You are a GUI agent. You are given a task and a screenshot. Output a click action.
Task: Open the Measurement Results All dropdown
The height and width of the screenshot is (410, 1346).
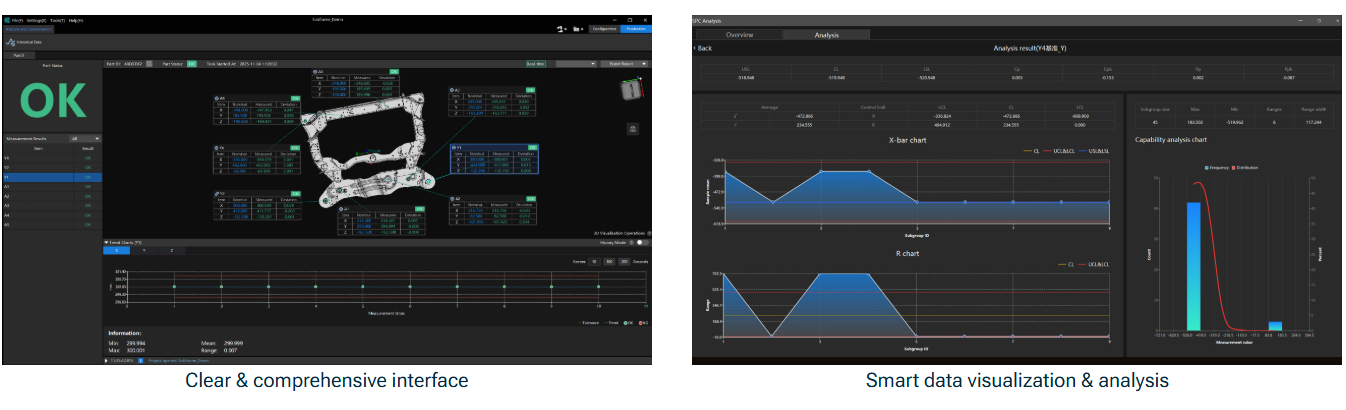[85, 138]
